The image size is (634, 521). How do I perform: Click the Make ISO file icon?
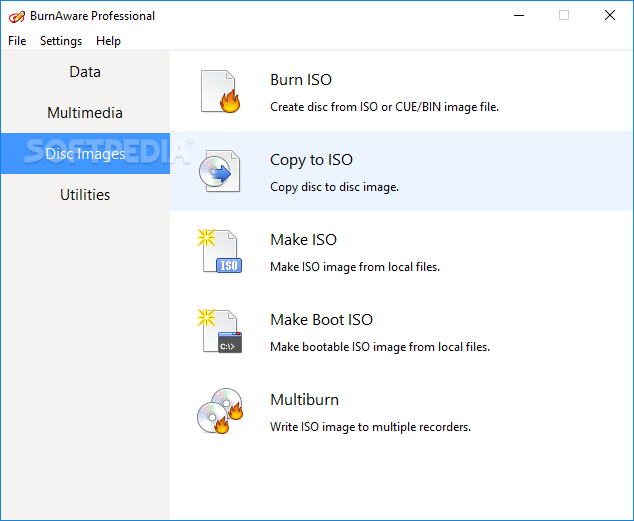point(220,251)
